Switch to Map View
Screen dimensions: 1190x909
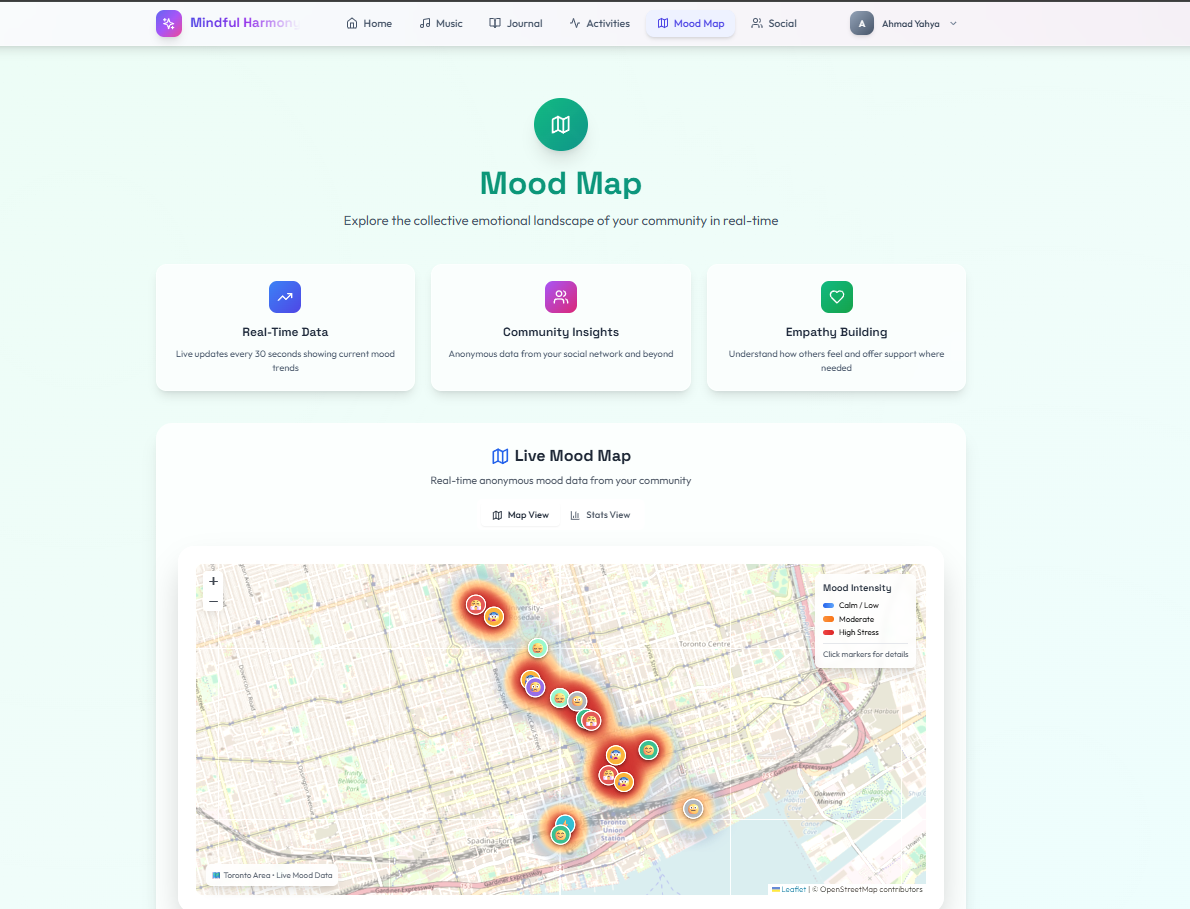click(x=521, y=515)
